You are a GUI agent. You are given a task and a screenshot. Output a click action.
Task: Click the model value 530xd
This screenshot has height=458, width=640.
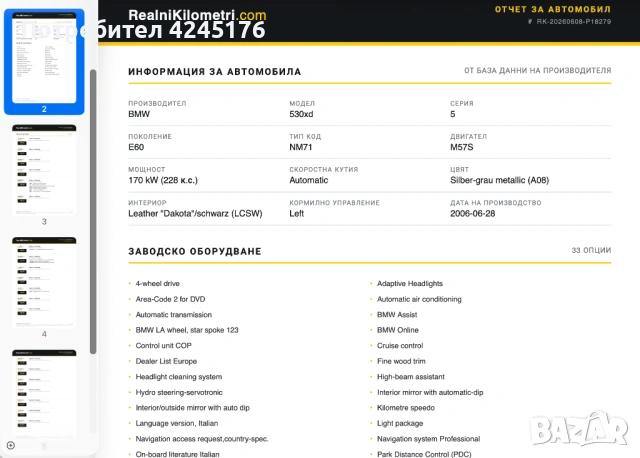coord(301,114)
